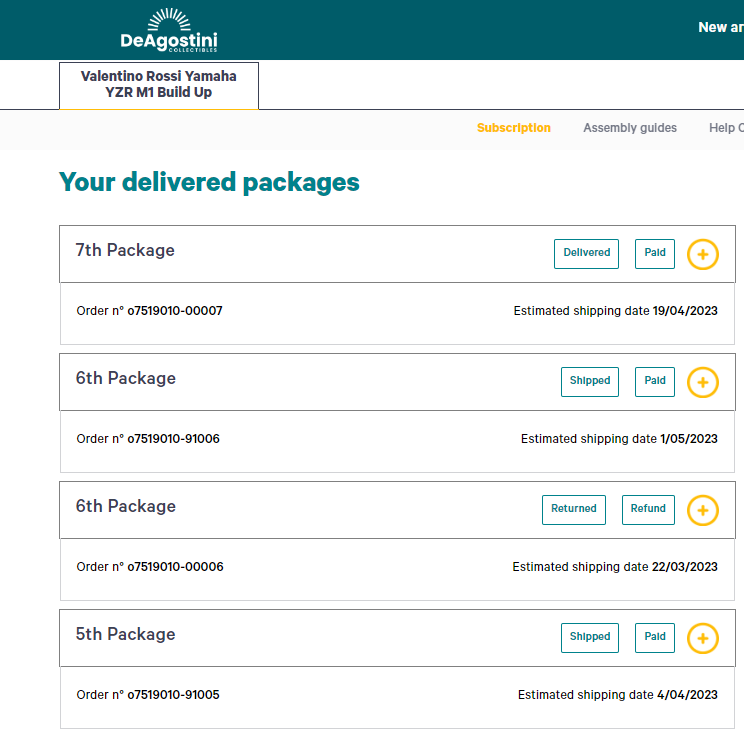Click the Returned status badge
Screen dimensions: 744x734
[574, 509]
